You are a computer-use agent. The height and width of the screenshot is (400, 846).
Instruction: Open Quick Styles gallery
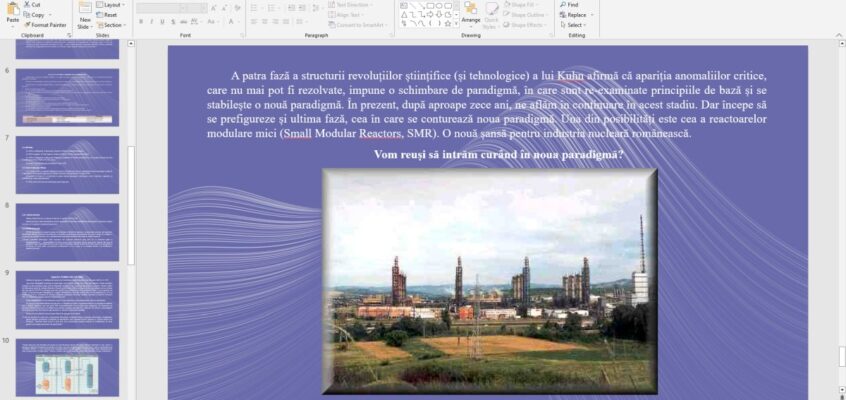coord(491,15)
